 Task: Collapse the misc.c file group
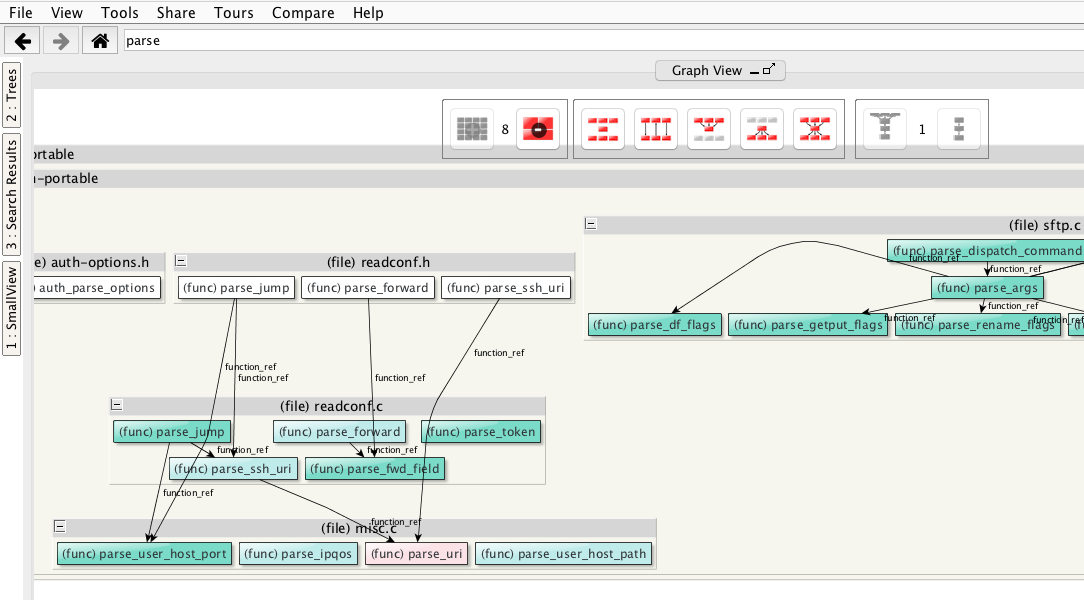pyautogui.click(x=60, y=527)
